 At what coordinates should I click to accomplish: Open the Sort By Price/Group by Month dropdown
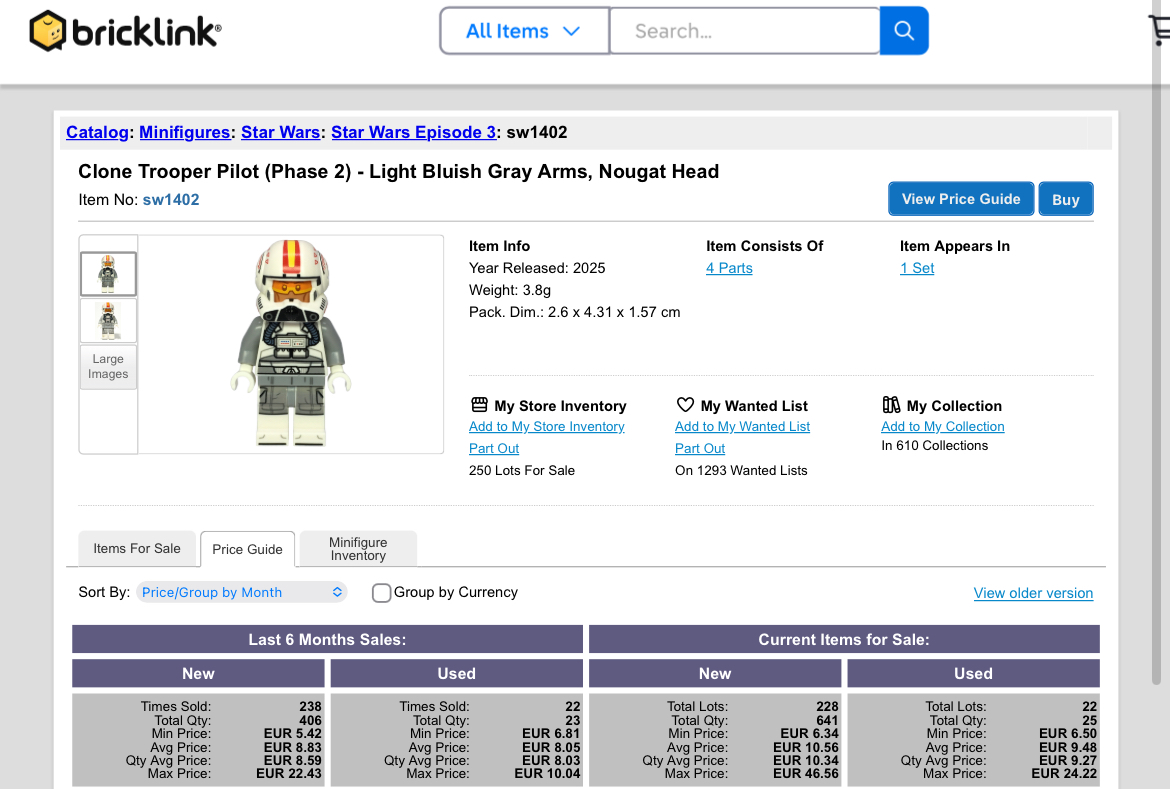point(242,593)
